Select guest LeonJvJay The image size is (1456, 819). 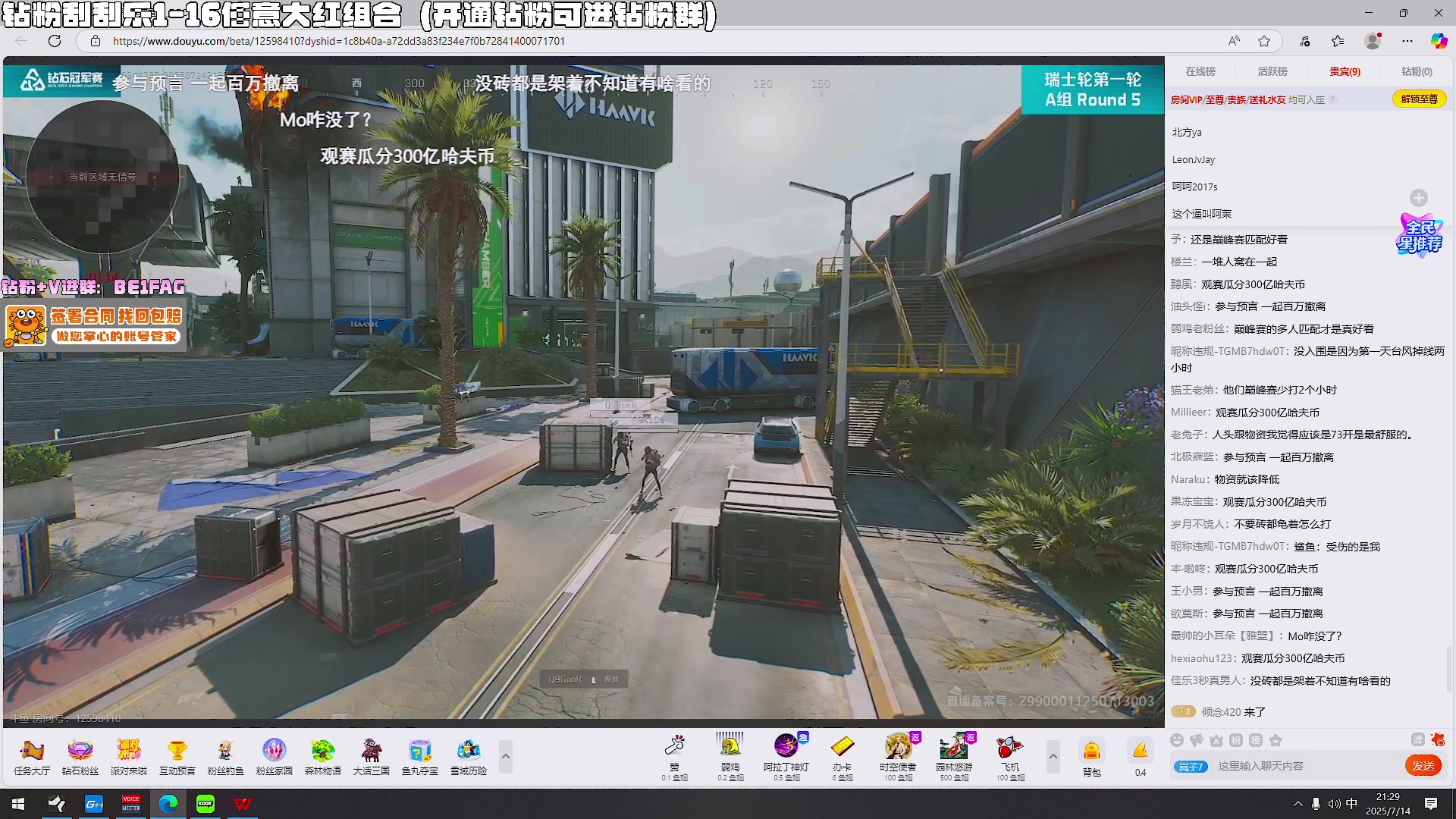pyautogui.click(x=1193, y=159)
